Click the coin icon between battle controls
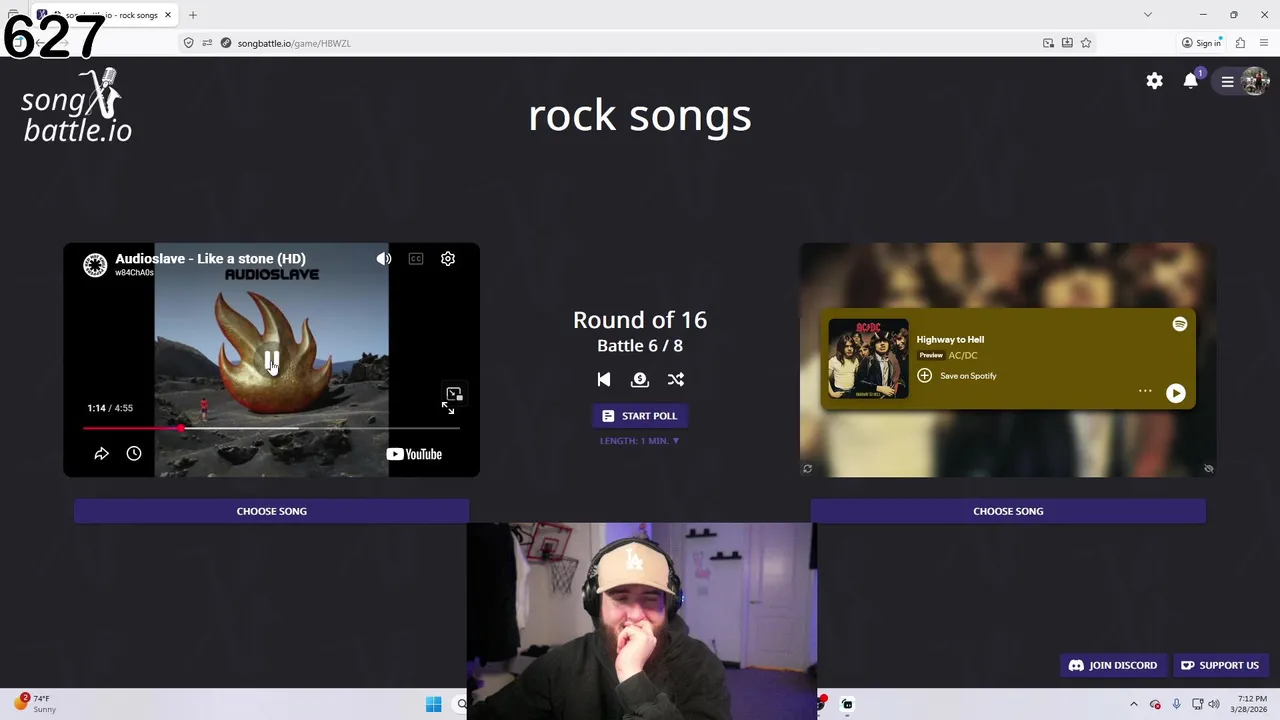Image resolution: width=1280 pixels, height=720 pixels. click(640, 380)
